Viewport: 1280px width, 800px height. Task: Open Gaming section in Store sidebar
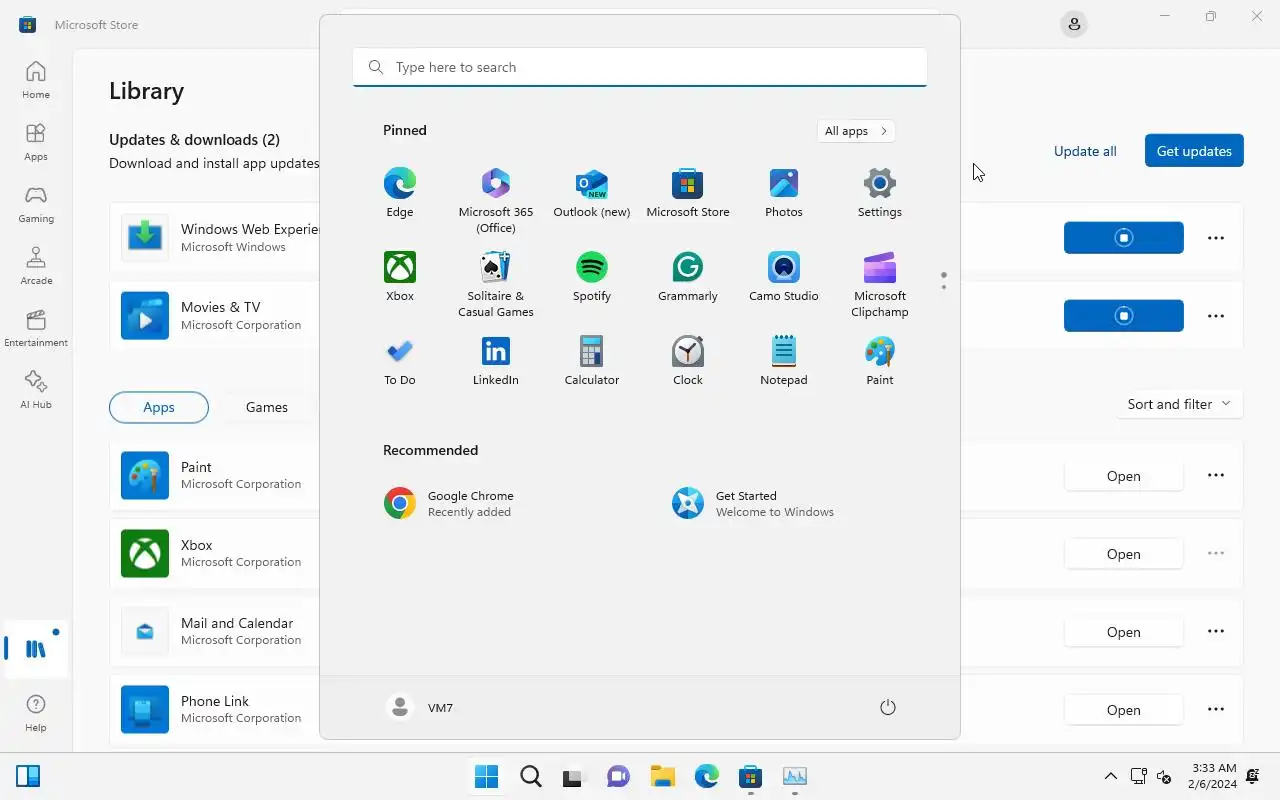coord(36,204)
